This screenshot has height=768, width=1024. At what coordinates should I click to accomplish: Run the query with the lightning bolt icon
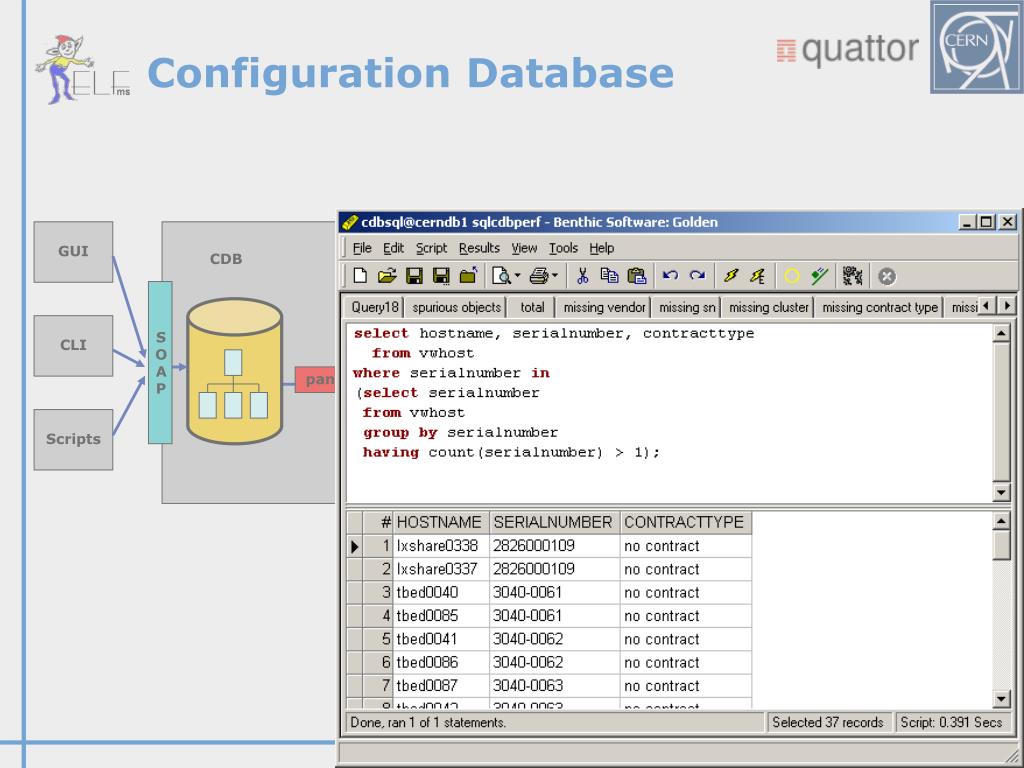(731, 276)
